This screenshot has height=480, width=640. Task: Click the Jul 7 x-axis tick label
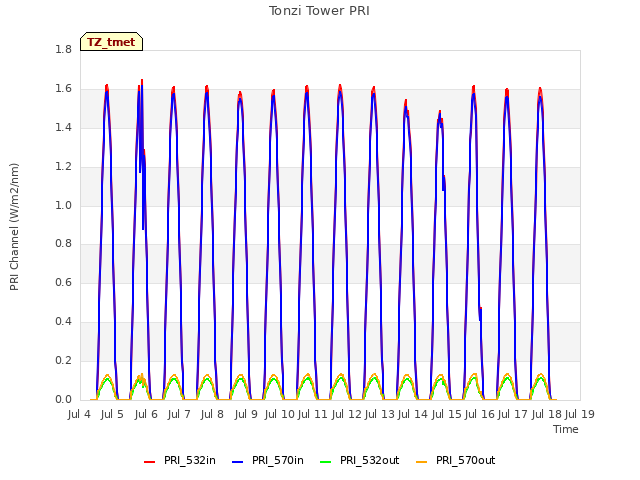pos(179,414)
